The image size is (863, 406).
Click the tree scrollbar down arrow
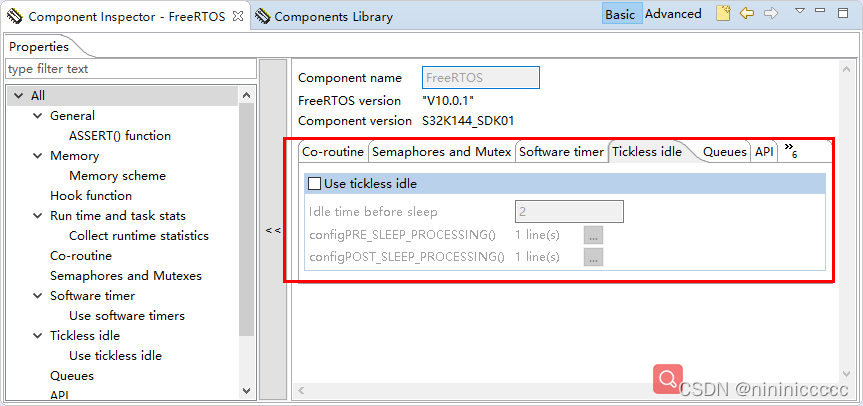247,391
